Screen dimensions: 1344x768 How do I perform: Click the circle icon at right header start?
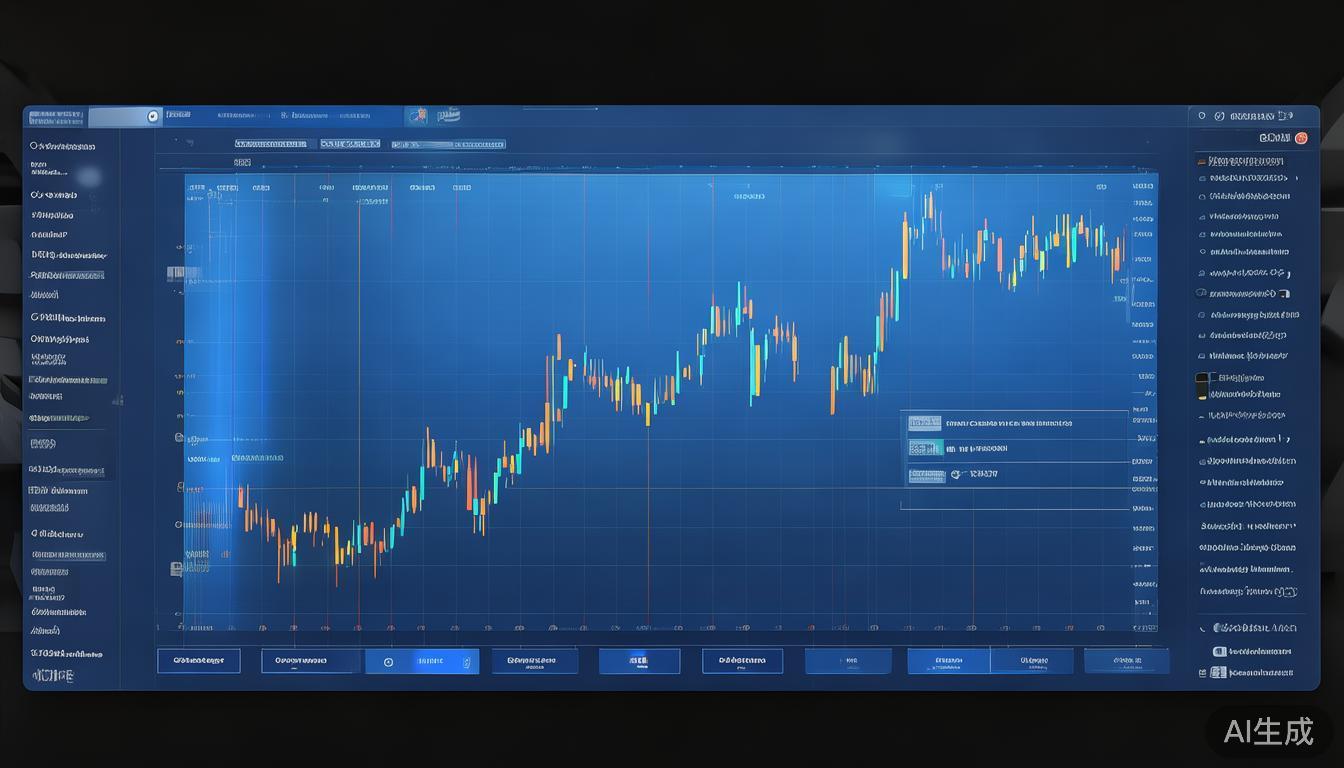pyautogui.click(x=1203, y=116)
